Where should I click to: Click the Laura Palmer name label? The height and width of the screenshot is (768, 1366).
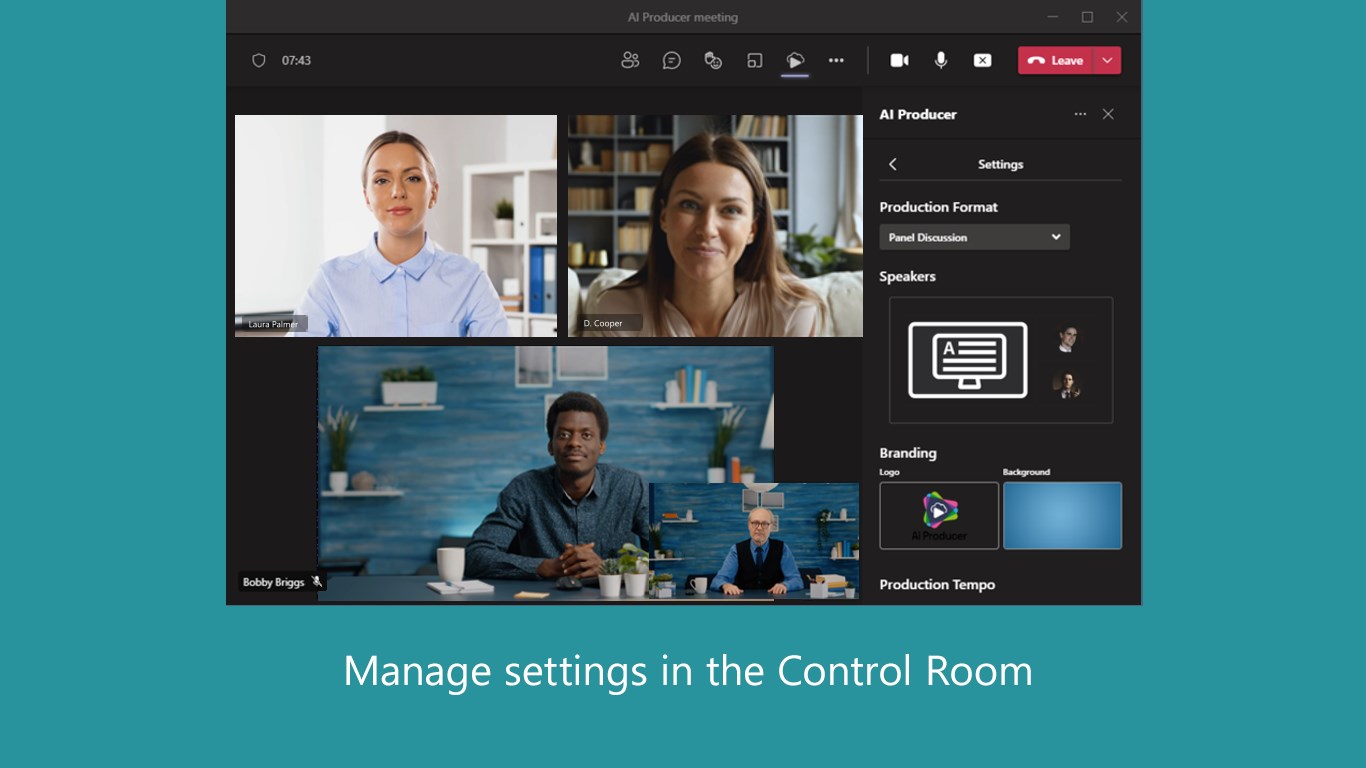click(273, 324)
